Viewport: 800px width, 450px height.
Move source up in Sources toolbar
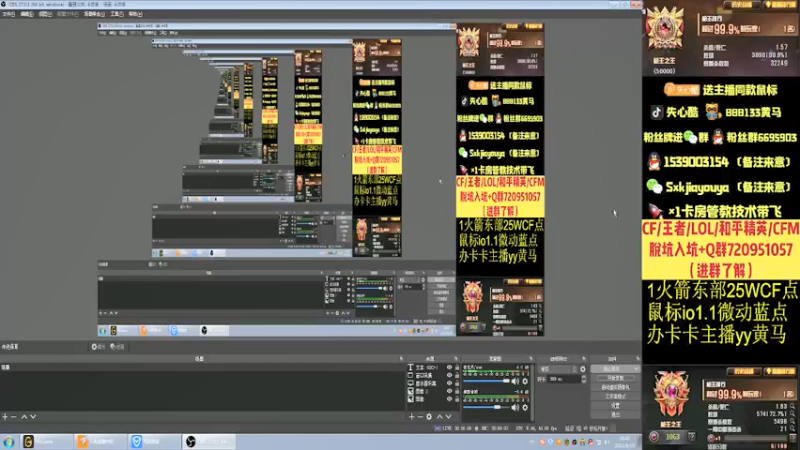pos(439,416)
